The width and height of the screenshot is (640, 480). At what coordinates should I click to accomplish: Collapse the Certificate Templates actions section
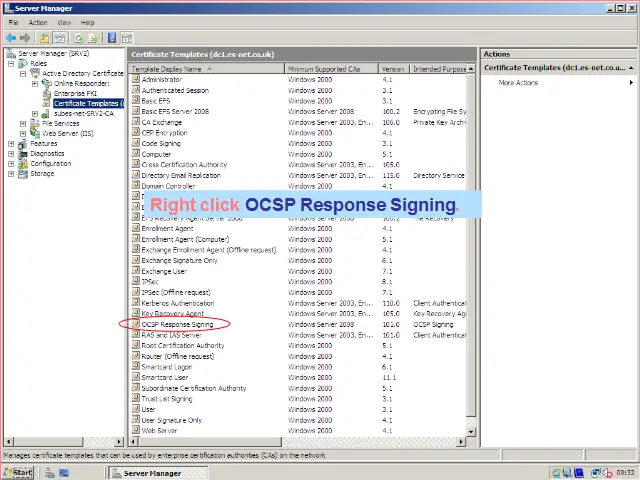[631, 68]
